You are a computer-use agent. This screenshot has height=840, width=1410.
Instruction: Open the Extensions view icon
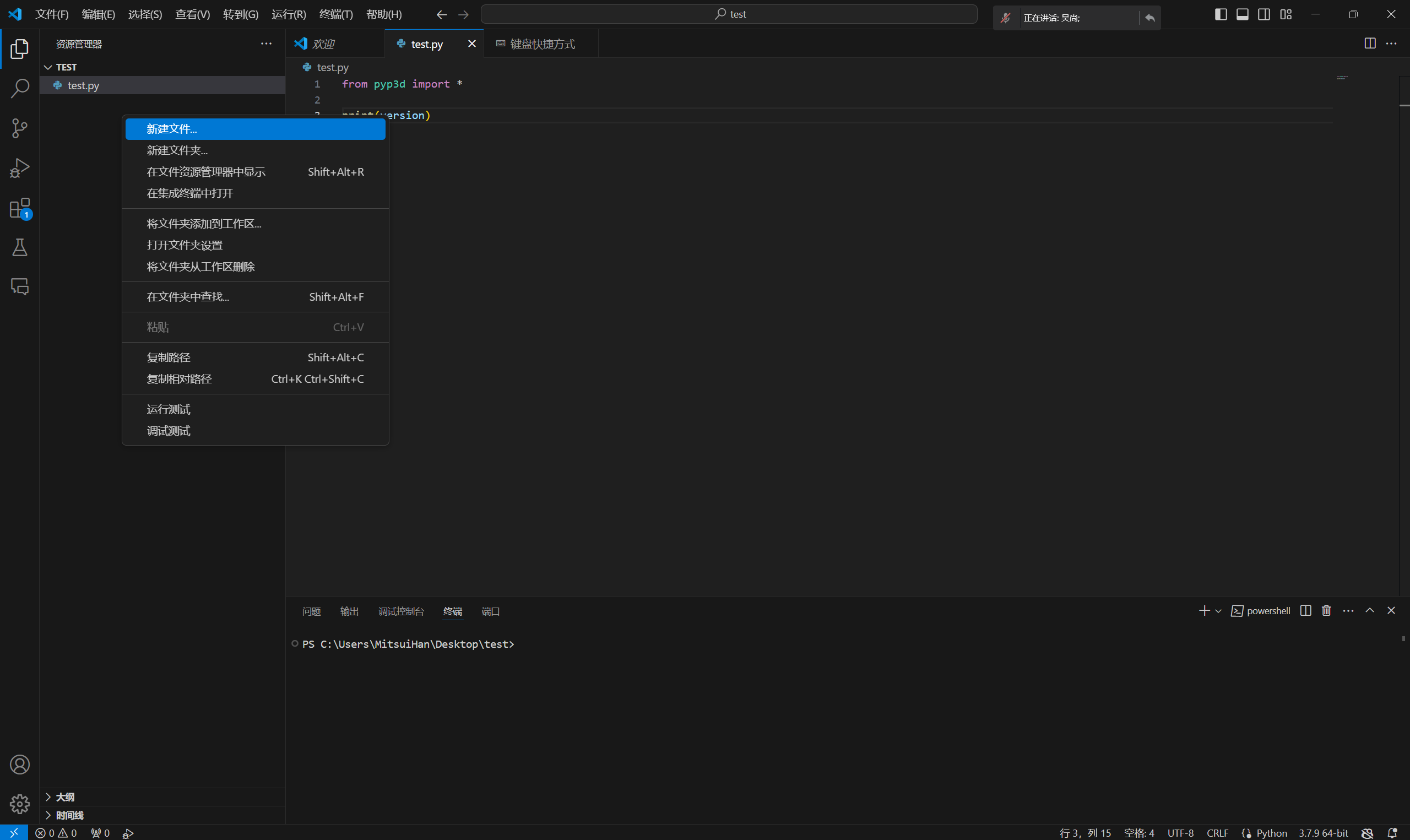click(20, 208)
